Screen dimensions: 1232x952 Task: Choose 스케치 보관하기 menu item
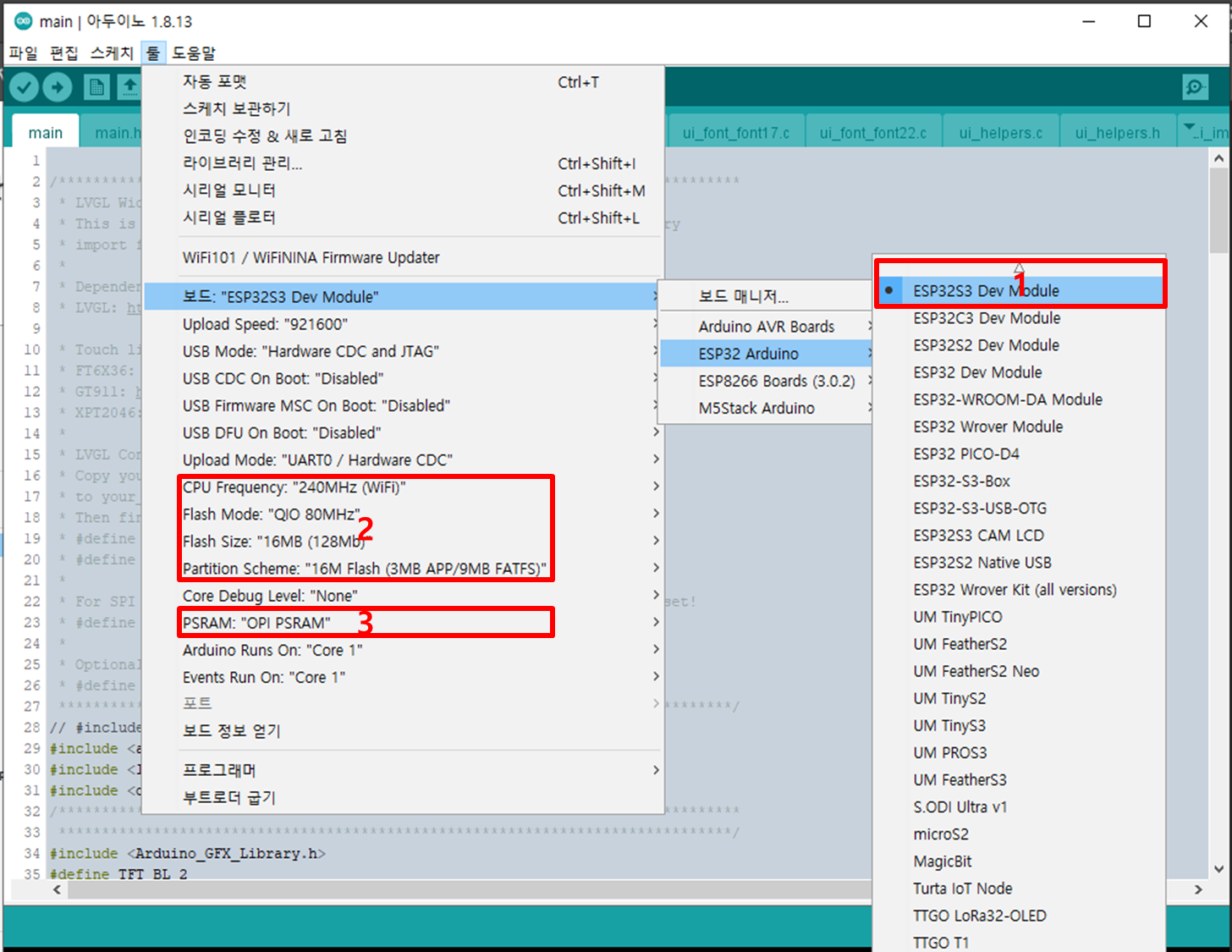[x=404, y=109]
